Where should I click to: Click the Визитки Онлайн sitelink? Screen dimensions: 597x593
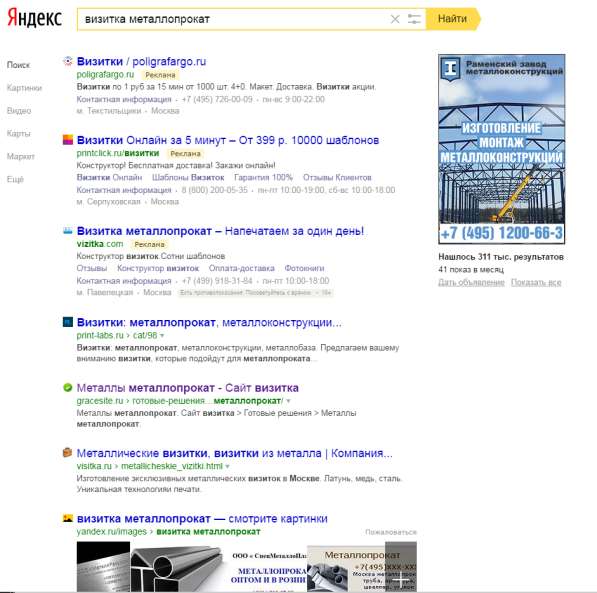click(109, 177)
